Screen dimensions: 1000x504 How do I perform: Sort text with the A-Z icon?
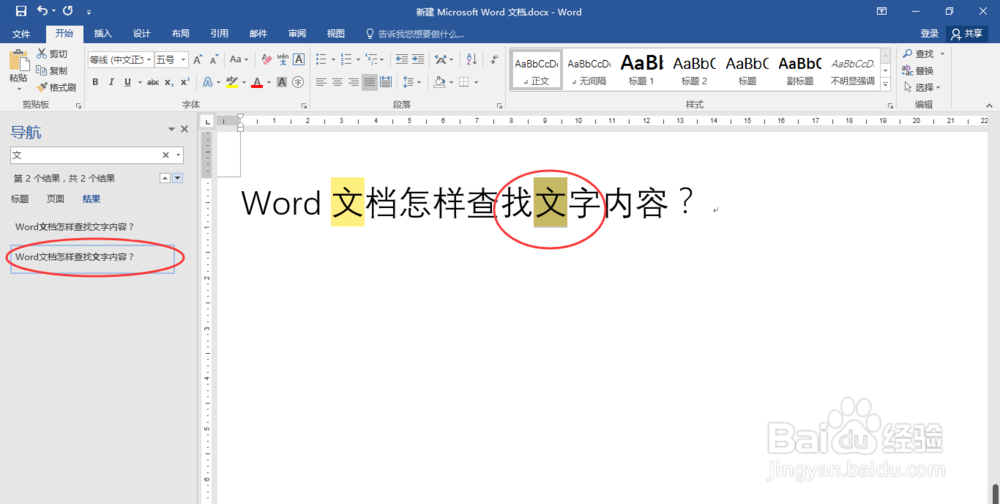pos(471,59)
